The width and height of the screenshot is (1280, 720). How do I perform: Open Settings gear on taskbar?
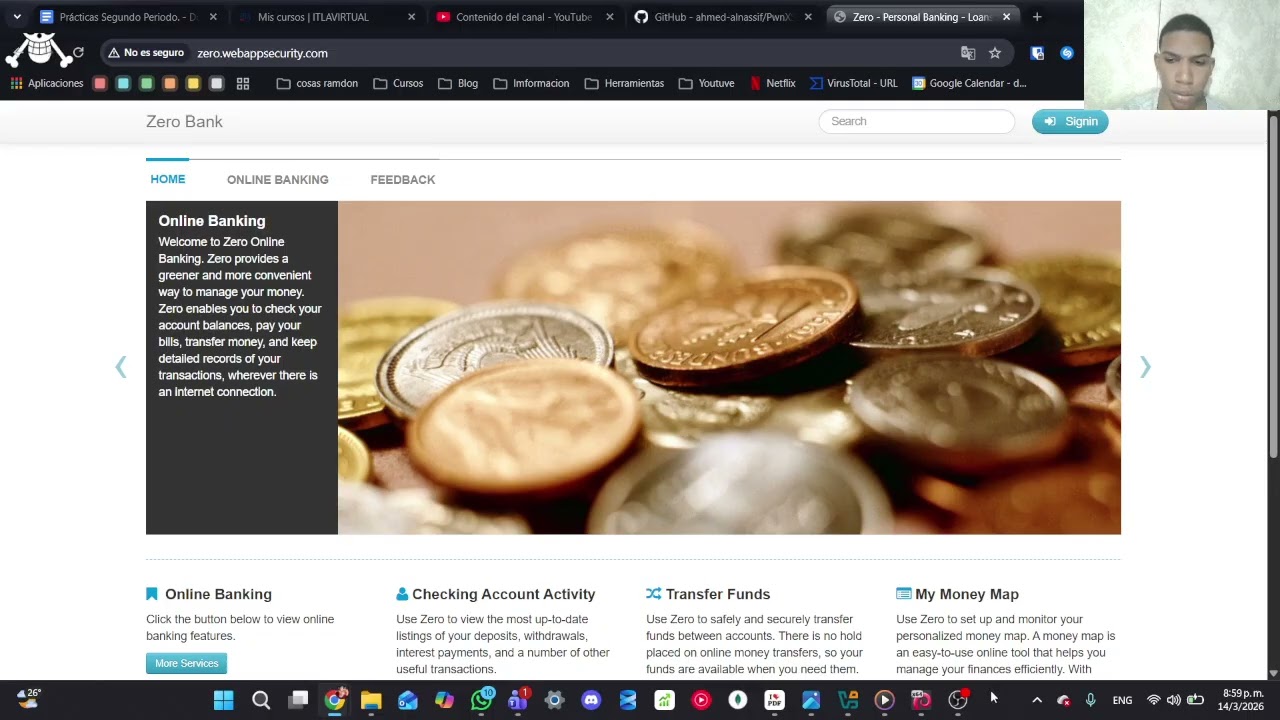coord(555,700)
